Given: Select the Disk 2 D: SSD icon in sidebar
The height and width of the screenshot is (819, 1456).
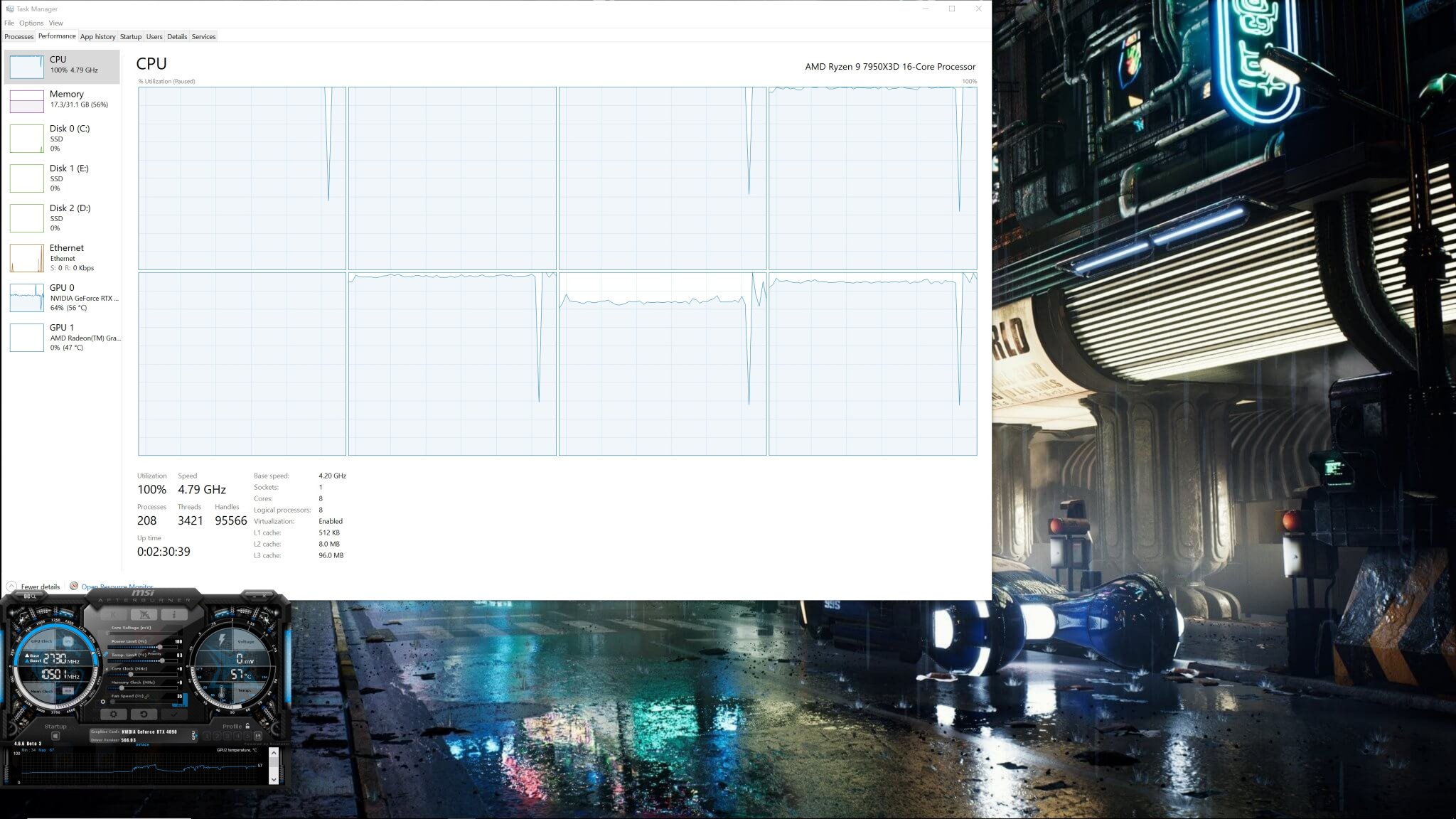Looking at the screenshot, I should [x=27, y=217].
